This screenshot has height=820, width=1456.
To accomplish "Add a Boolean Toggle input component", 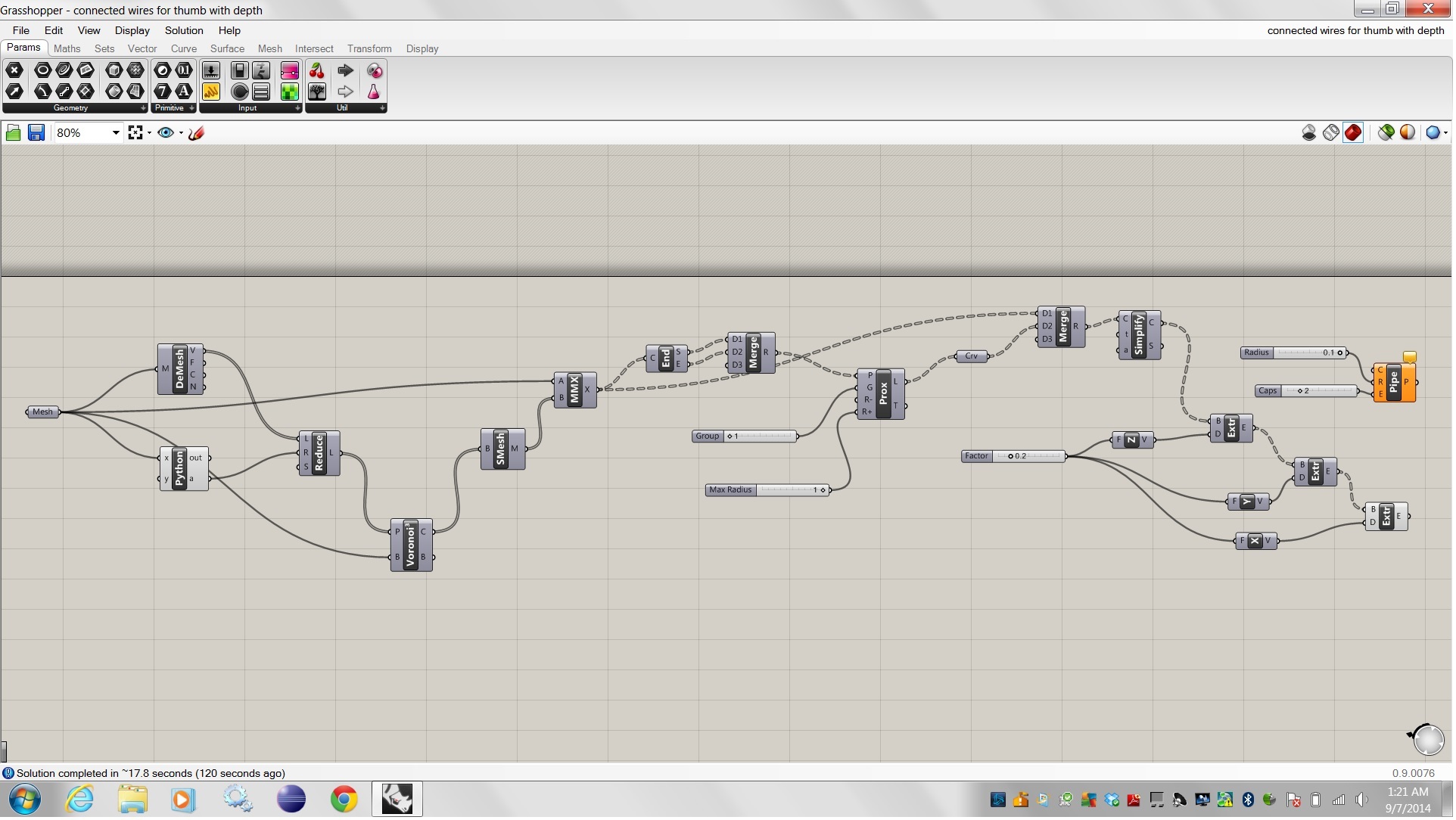I will click(239, 71).
